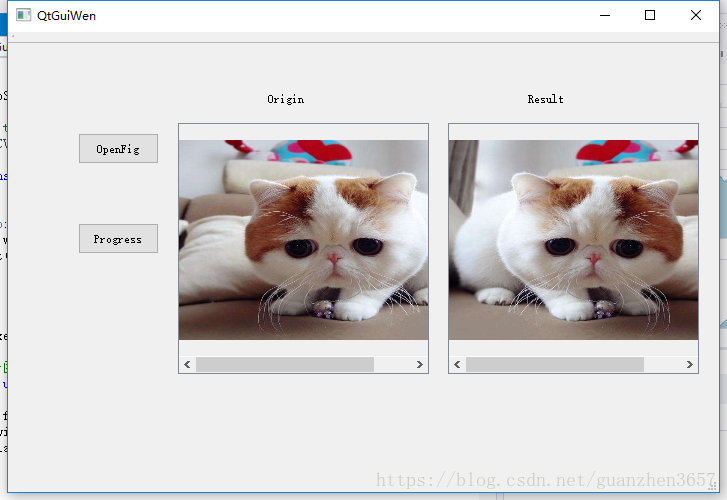727x500 pixels.
Task: Minimize the QtGuiWen window
Action: point(605,15)
